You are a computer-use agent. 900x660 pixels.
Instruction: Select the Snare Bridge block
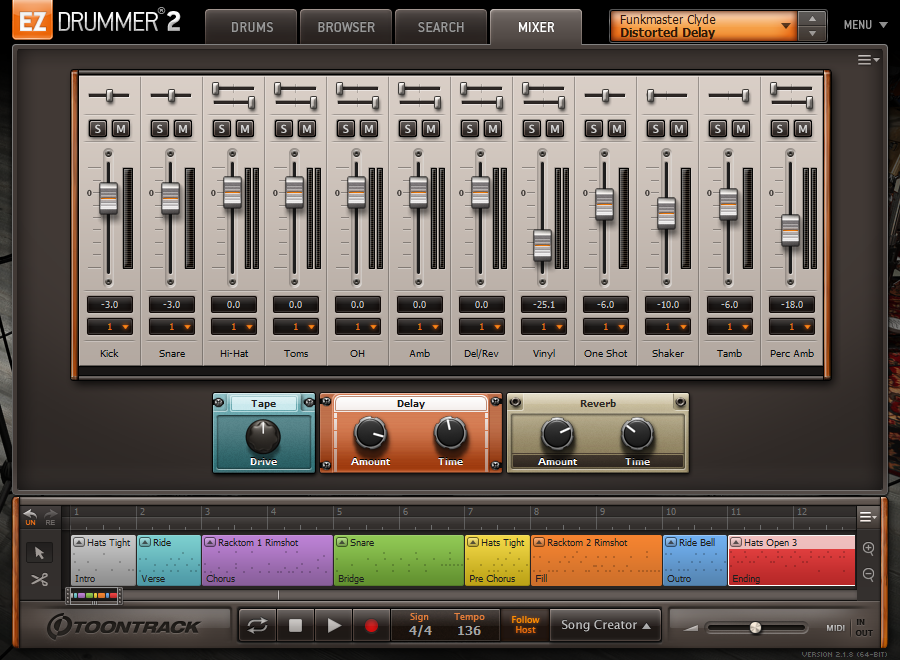[x=399, y=560]
